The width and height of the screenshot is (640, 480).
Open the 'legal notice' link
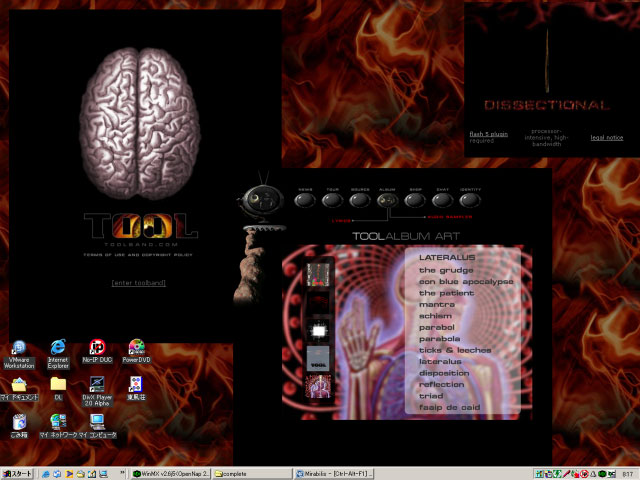point(606,137)
